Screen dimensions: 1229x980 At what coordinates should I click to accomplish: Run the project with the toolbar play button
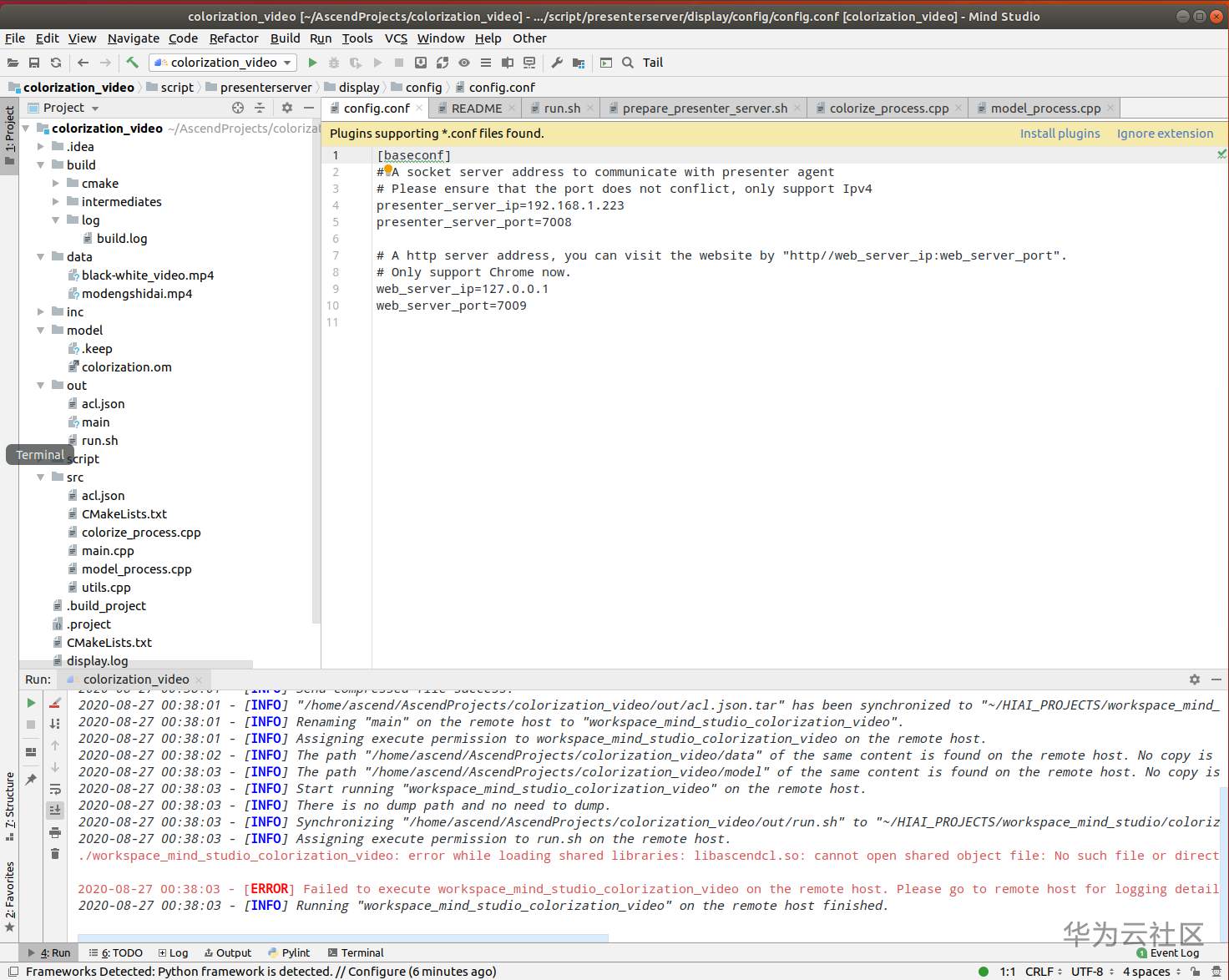(312, 63)
